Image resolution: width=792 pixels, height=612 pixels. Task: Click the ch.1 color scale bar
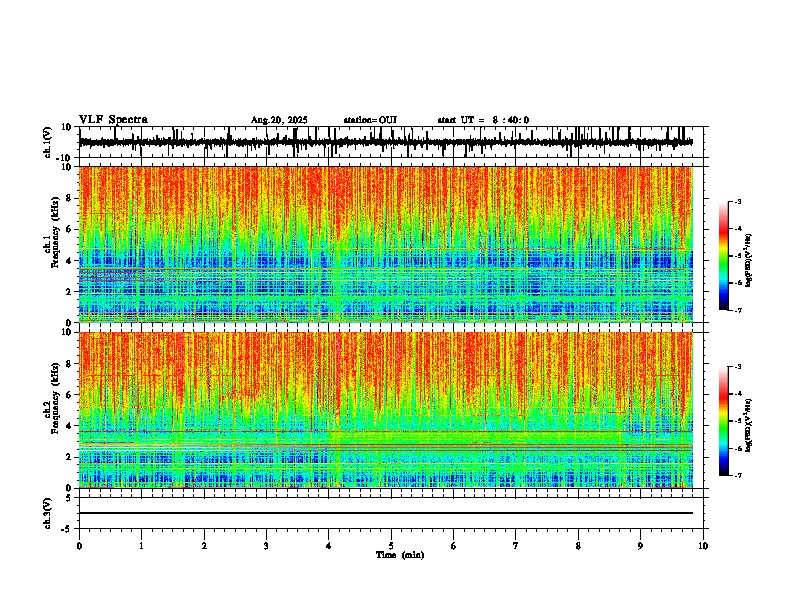click(x=723, y=256)
